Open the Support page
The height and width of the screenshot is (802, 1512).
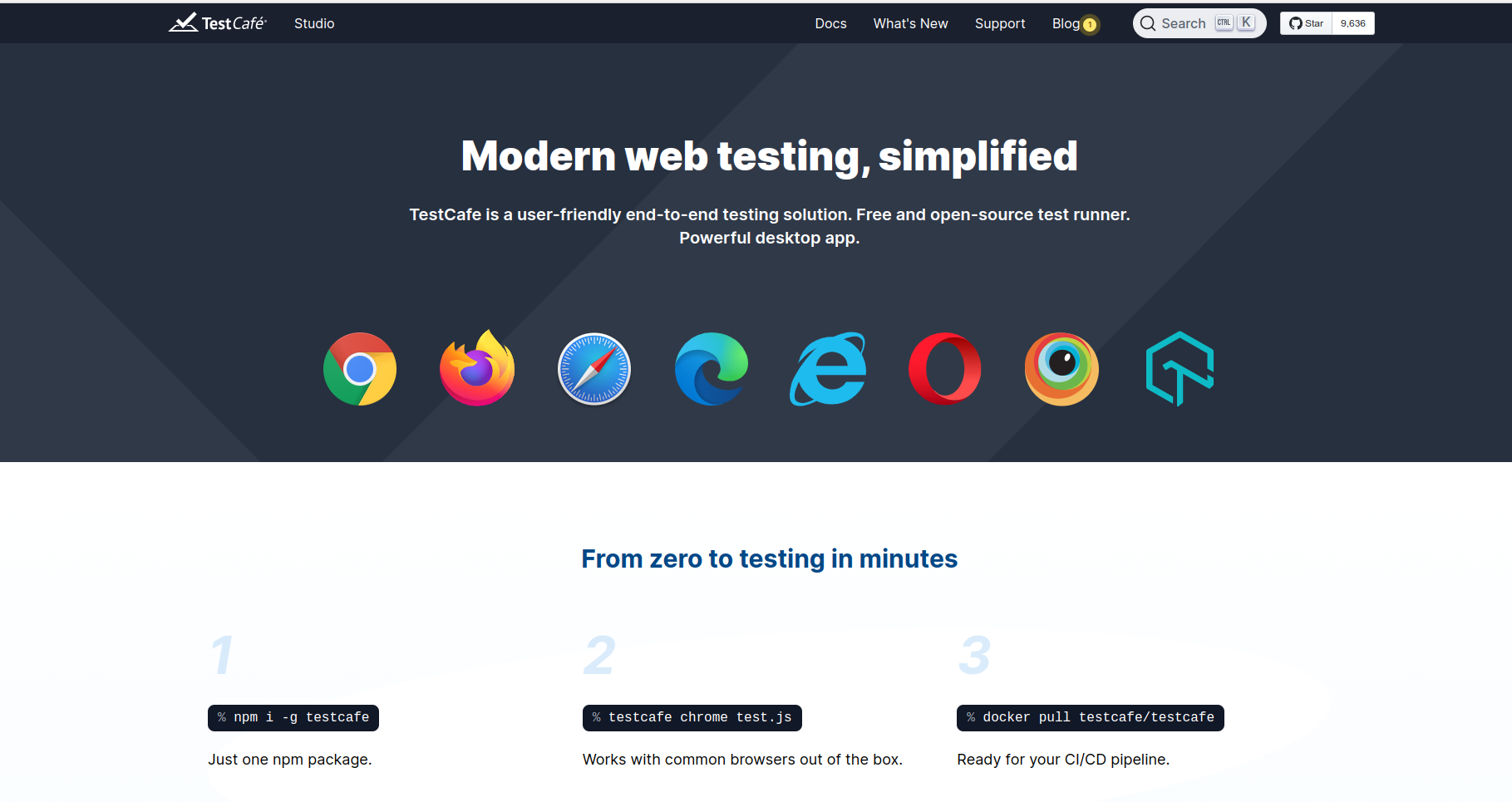(1000, 23)
